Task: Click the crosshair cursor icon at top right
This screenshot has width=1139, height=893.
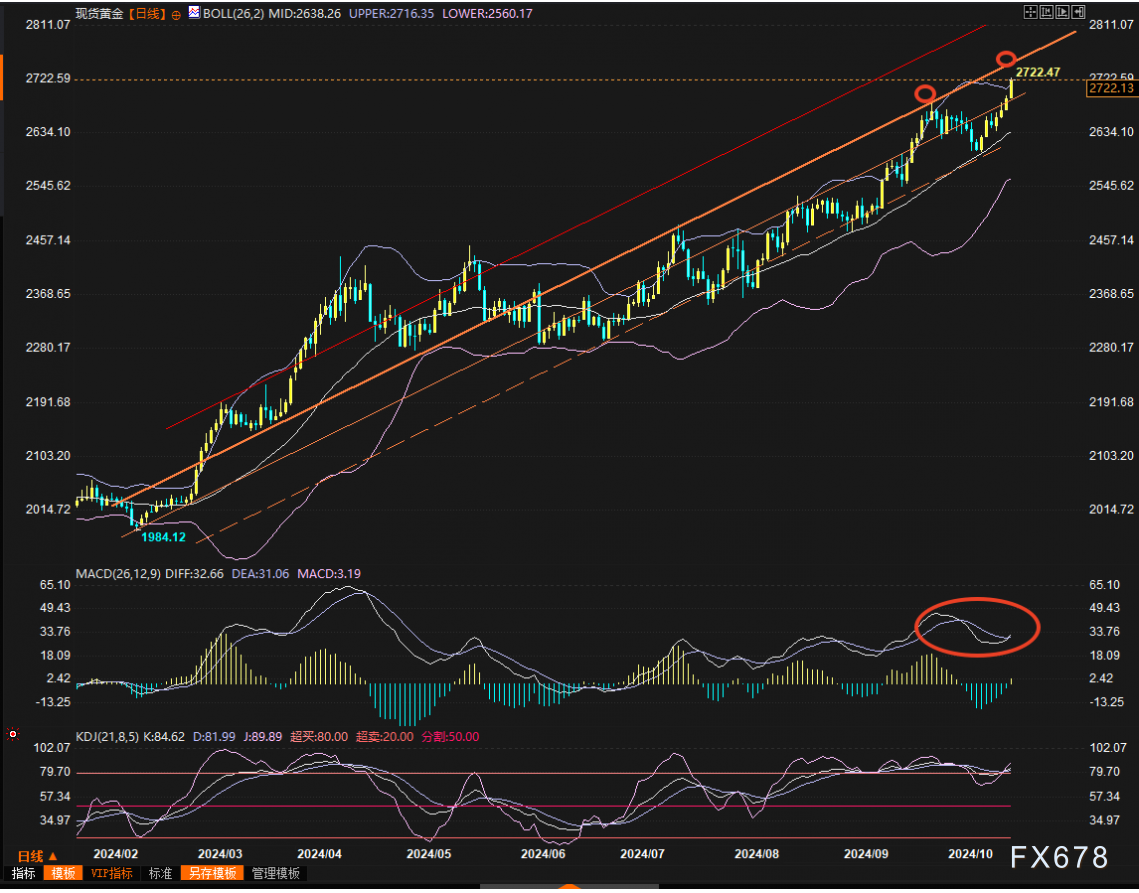Action: tap(1030, 13)
